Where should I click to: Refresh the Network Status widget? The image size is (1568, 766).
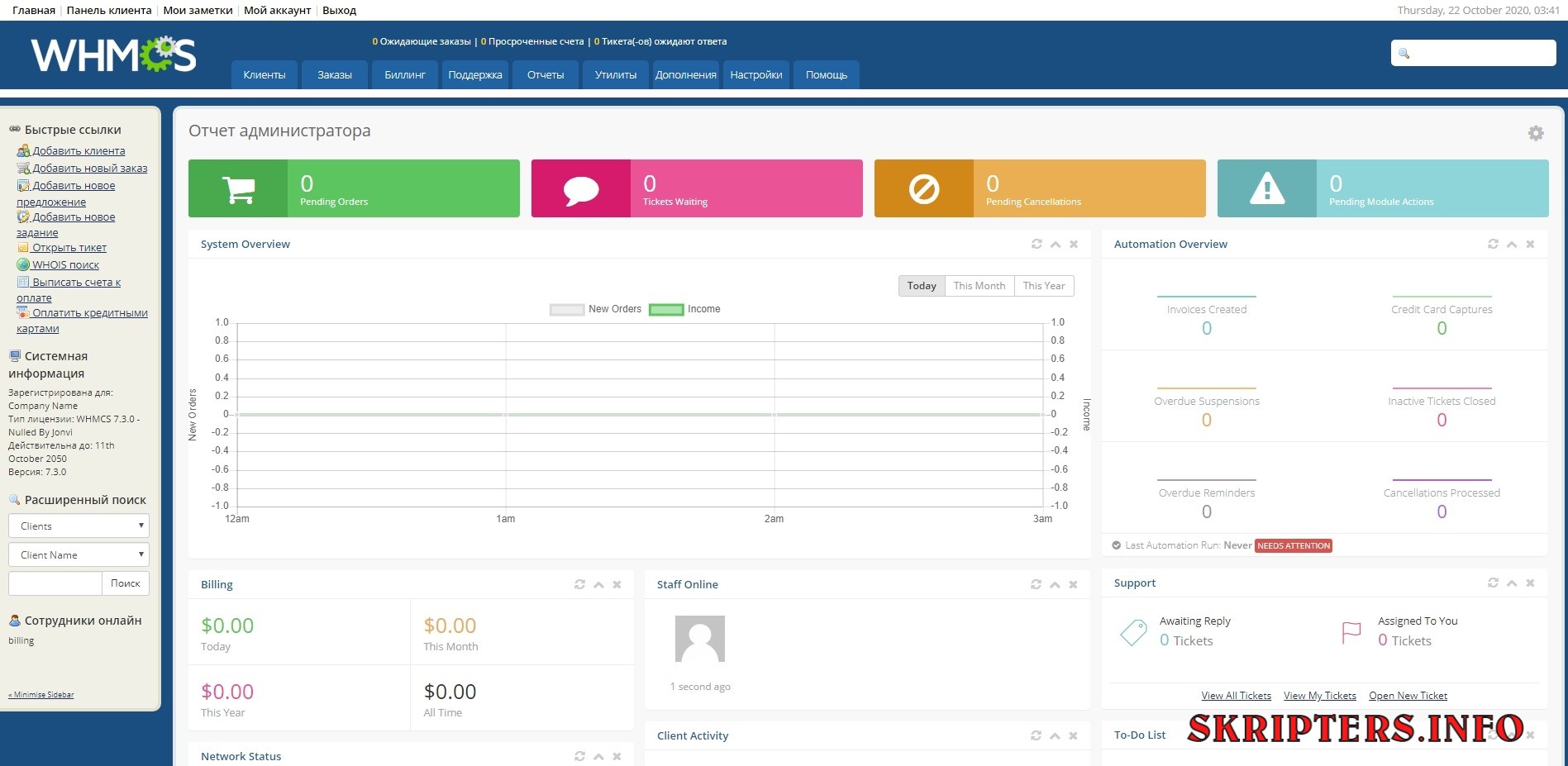pos(579,756)
